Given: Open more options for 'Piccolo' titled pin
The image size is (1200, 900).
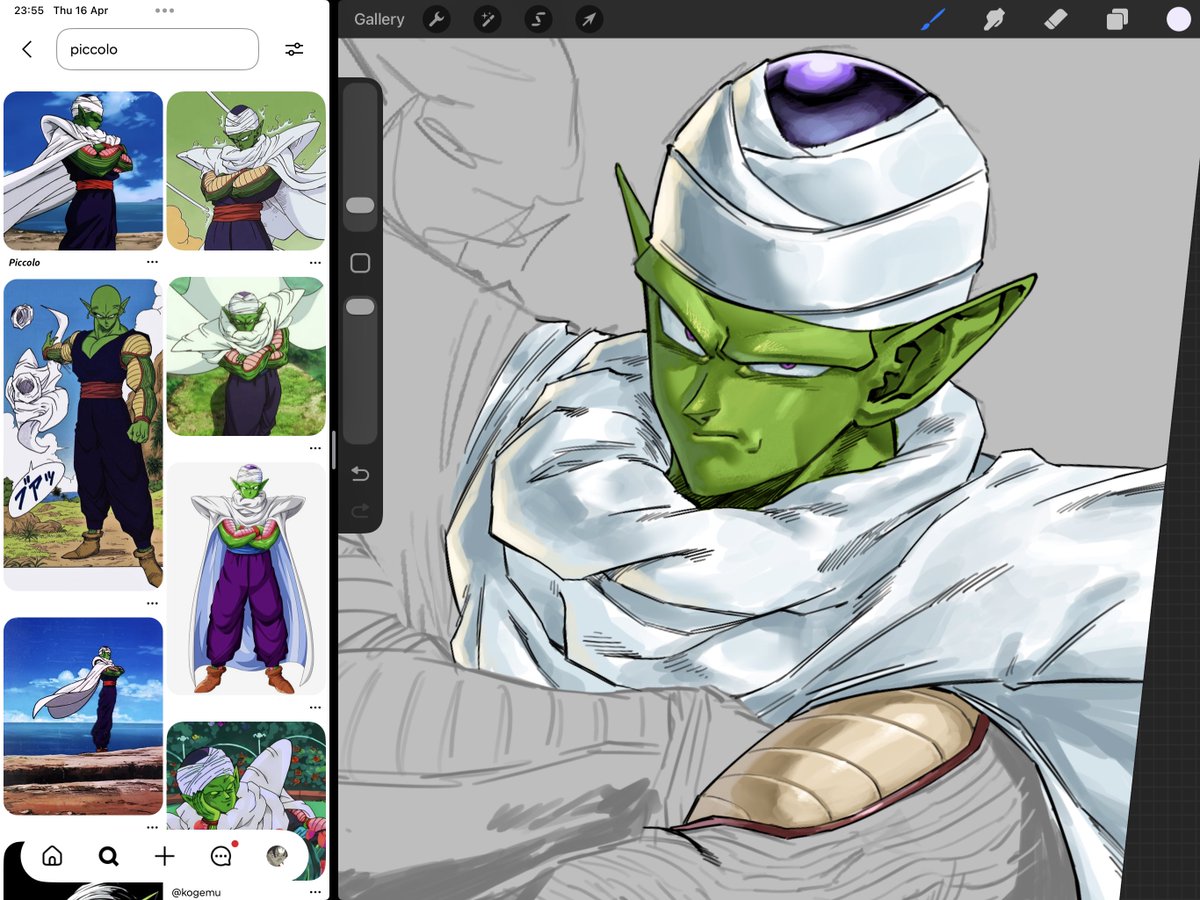Looking at the screenshot, I should [152, 262].
